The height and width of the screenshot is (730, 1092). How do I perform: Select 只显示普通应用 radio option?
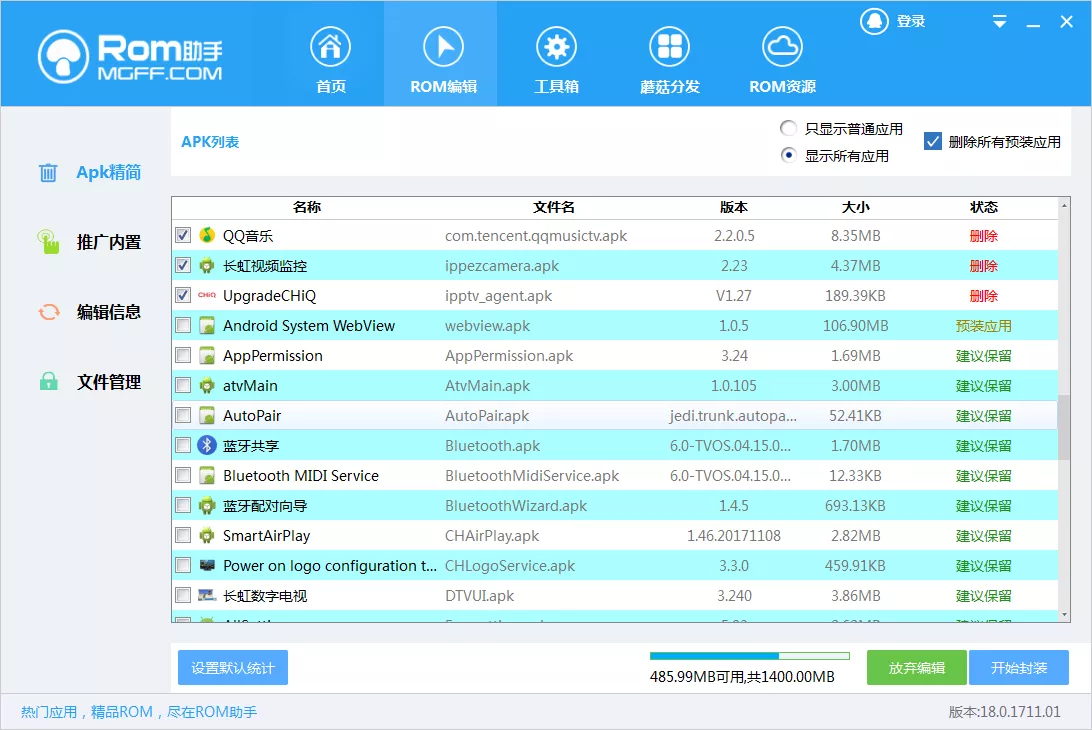789,128
